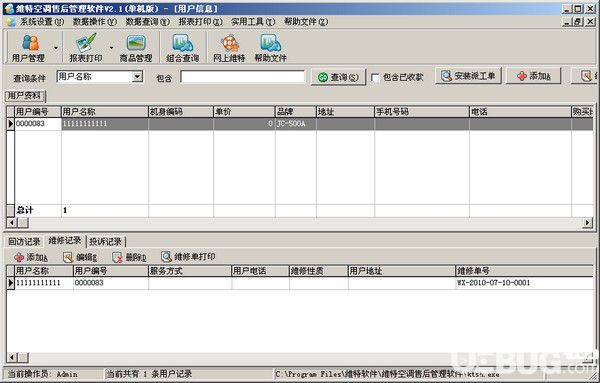The height and width of the screenshot is (383, 600).
Task: Click the icon left of 系统设置 menu
Action: (x=11, y=22)
